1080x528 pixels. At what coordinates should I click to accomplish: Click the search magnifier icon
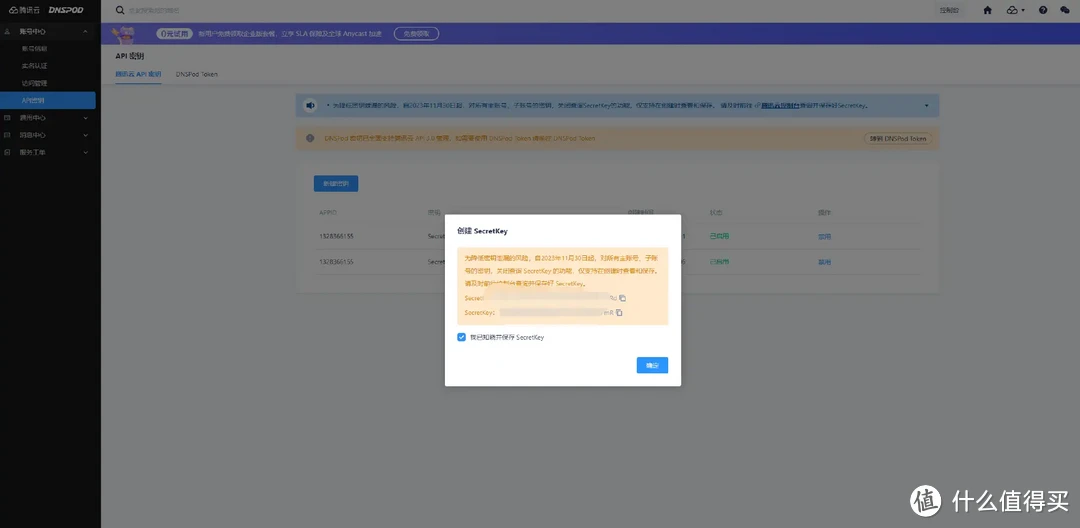120,10
